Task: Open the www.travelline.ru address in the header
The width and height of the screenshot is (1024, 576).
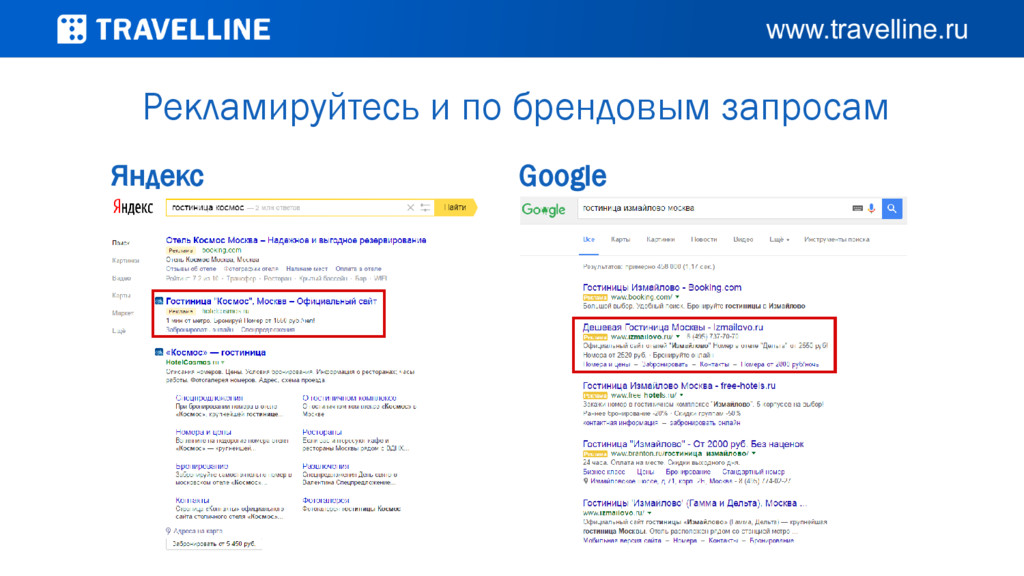Action: [x=867, y=29]
